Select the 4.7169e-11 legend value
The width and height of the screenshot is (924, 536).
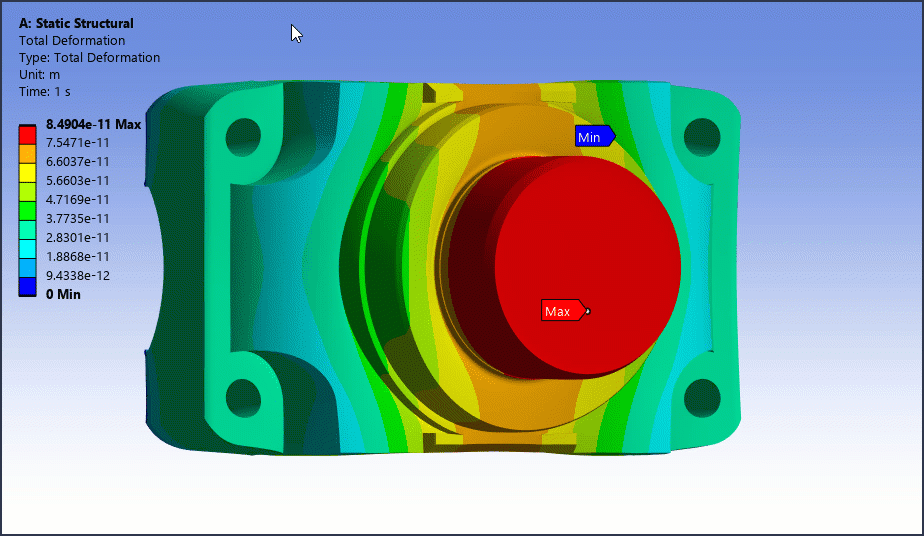(x=78, y=199)
